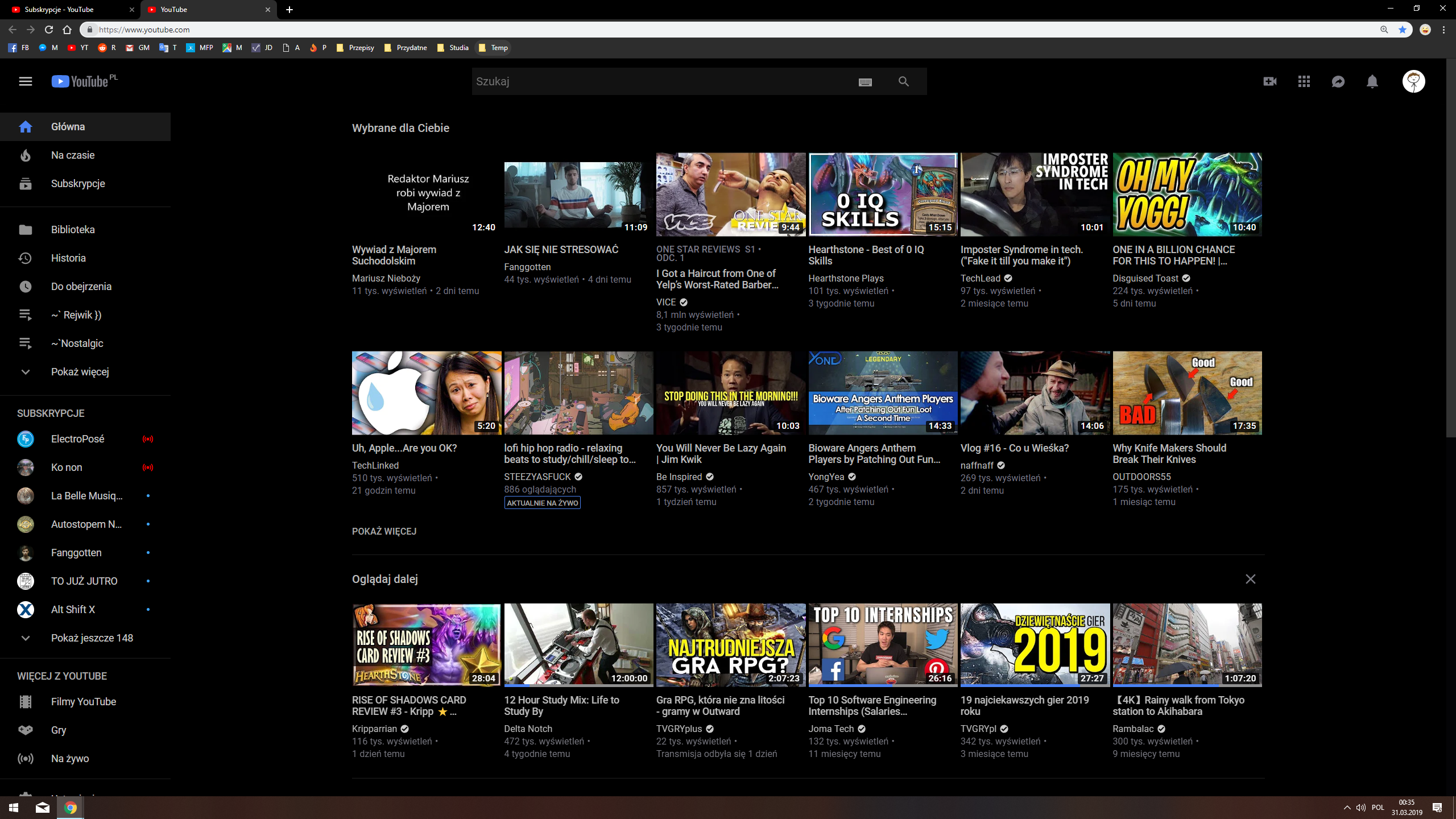The width and height of the screenshot is (1456, 819).
Task: Collapse the 'Oglądaj dalej' section
Action: tap(1250, 579)
